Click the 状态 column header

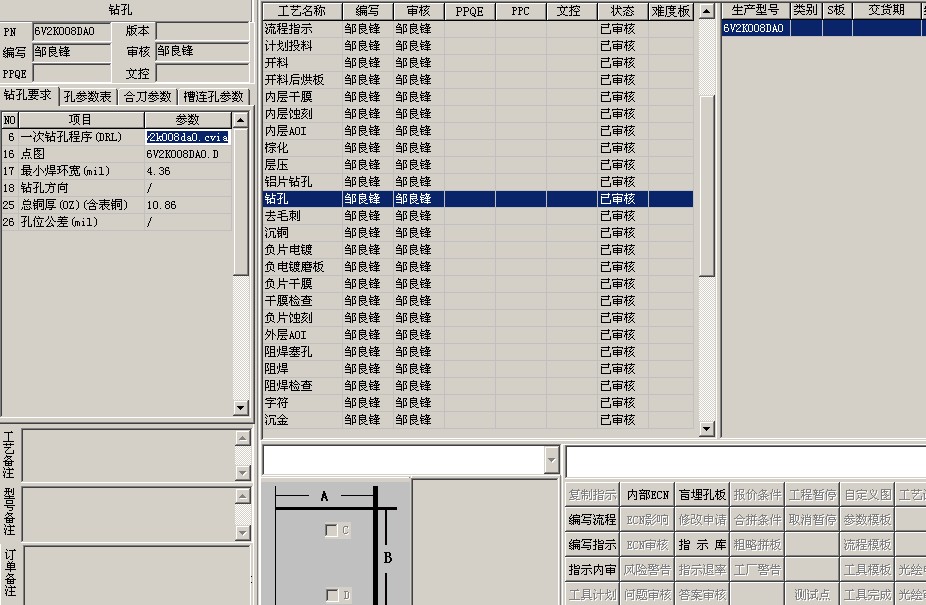(622, 11)
